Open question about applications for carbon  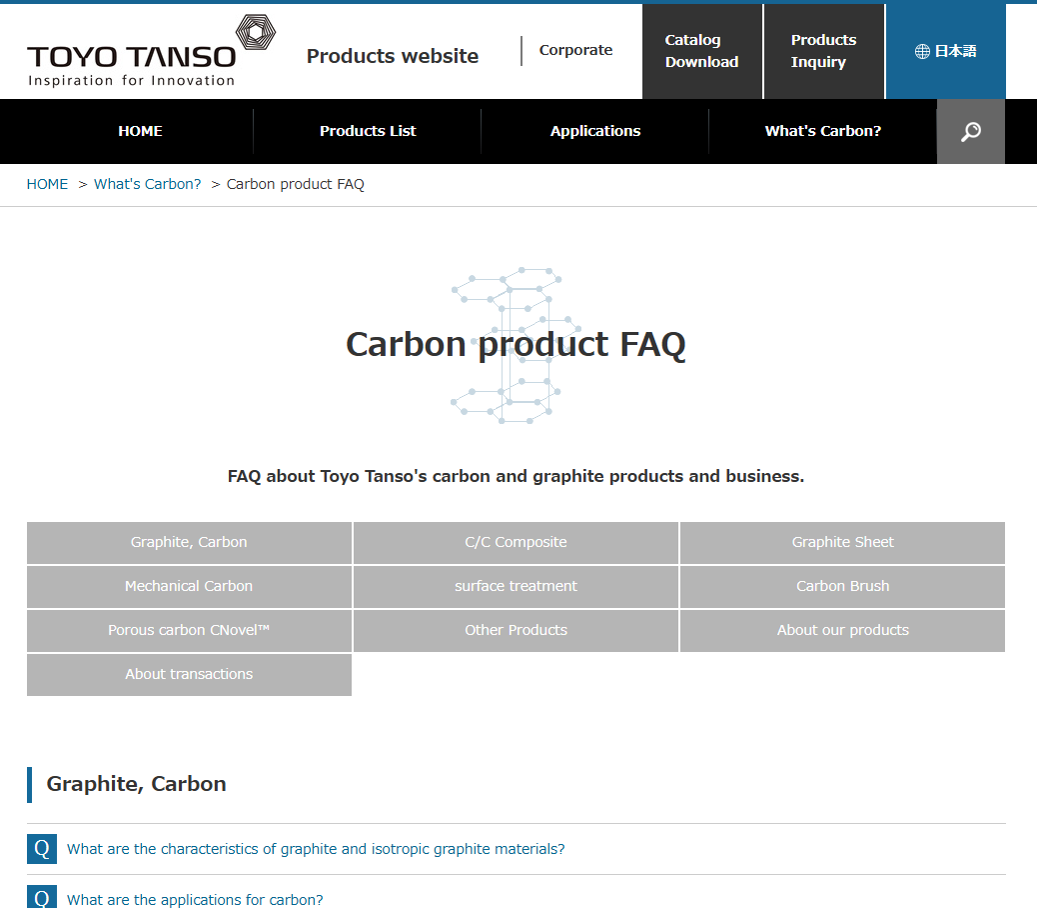195,900
